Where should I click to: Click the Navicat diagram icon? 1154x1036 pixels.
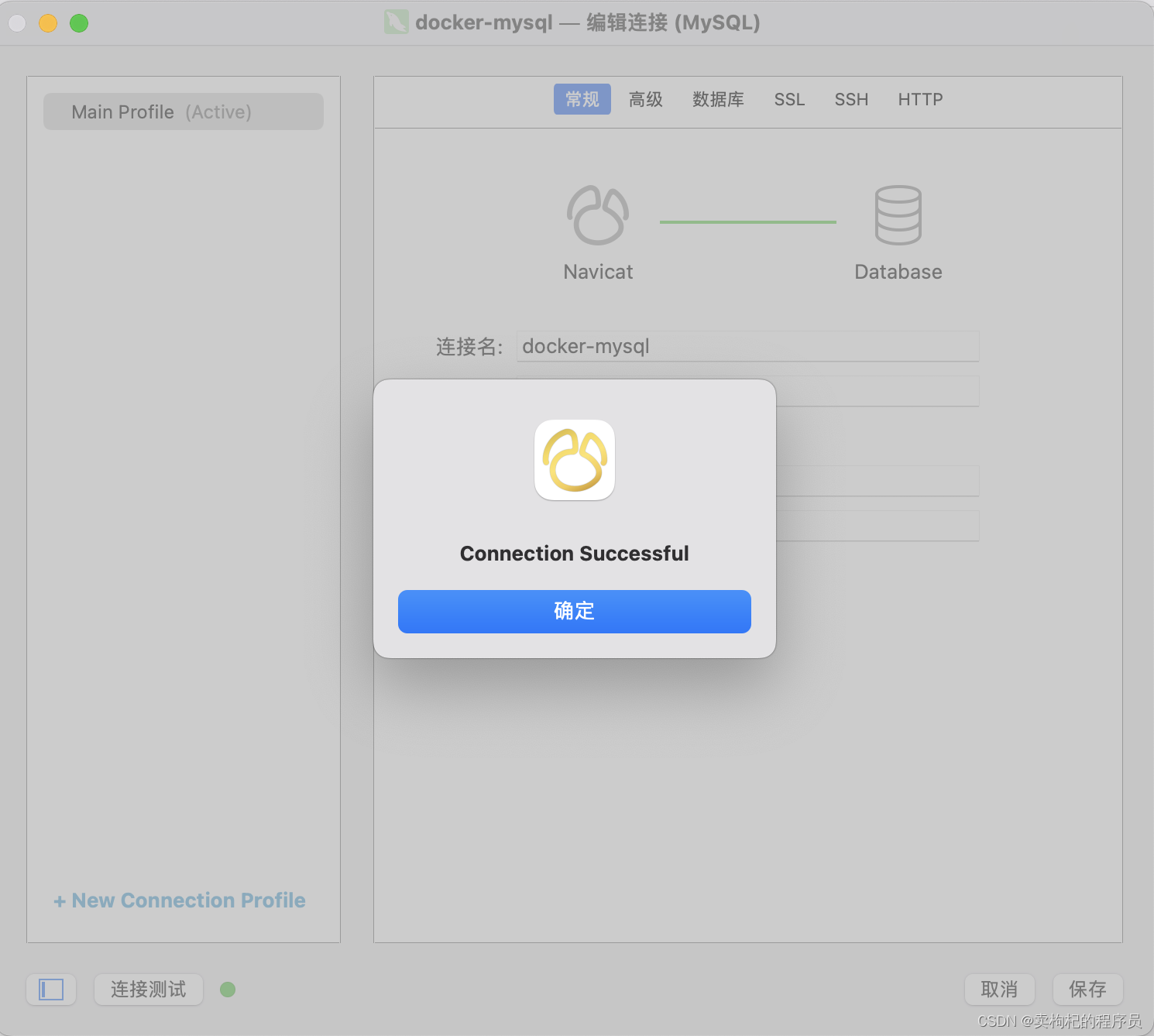597,214
